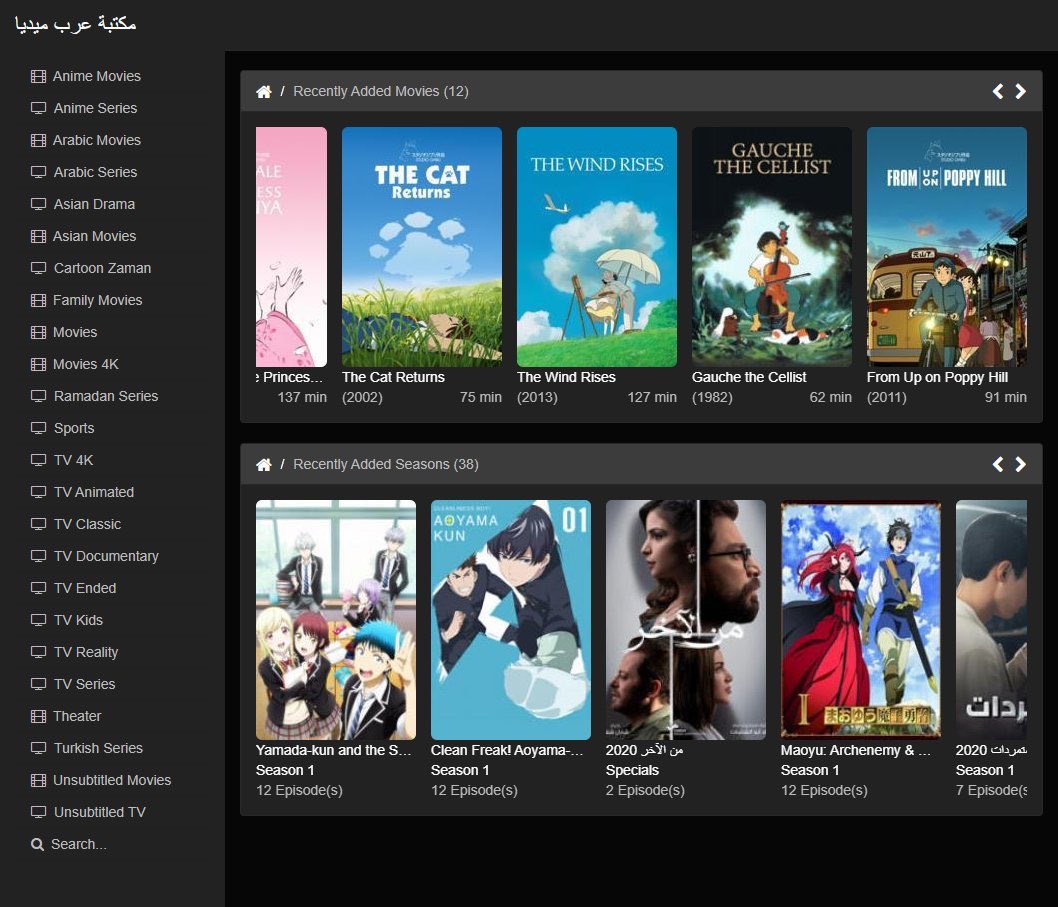The width and height of the screenshot is (1058, 907).
Task: Go to next page of Recently Added Seasons
Action: pyautogui.click(x=1020, y=464)
